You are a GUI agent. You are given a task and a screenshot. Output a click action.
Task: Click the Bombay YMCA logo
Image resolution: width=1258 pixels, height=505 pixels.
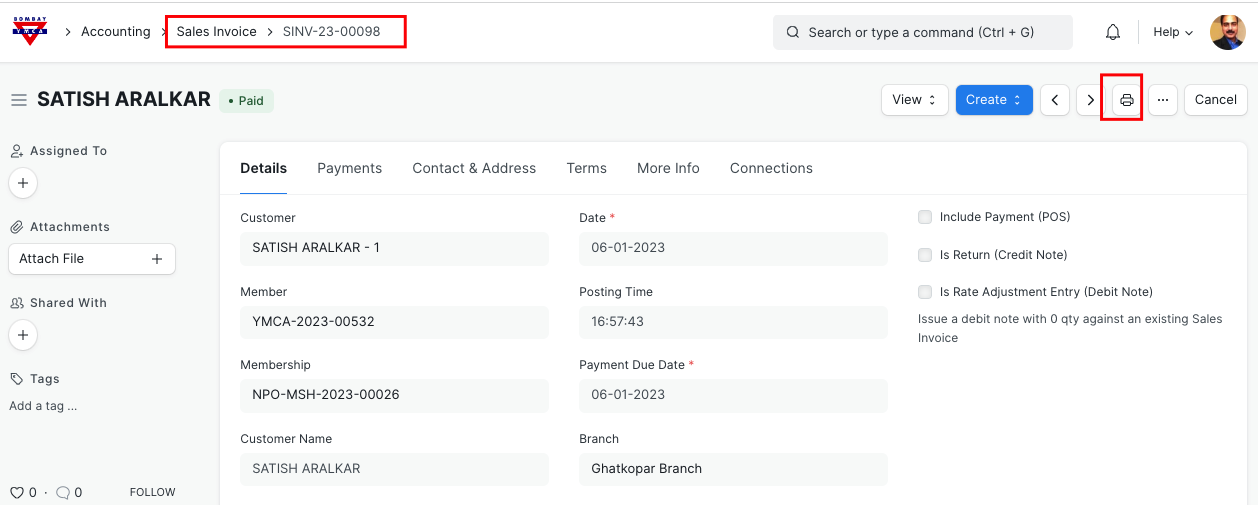[30, 31]
